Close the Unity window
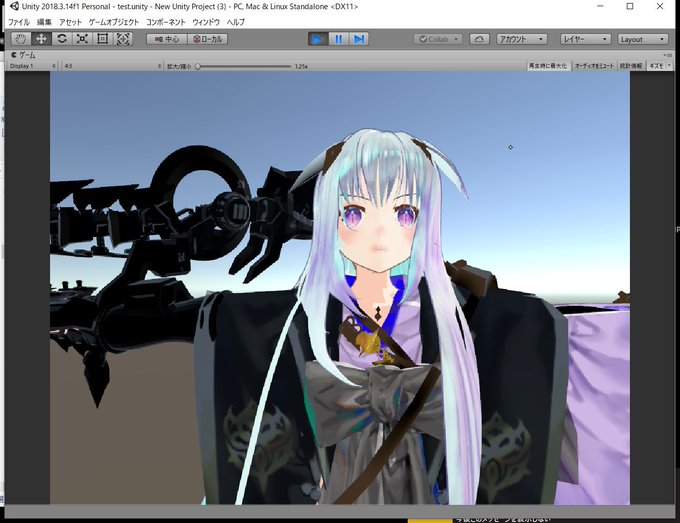Image resolution: width=680 pixels, height=523 pixels. tap(660, 7)
